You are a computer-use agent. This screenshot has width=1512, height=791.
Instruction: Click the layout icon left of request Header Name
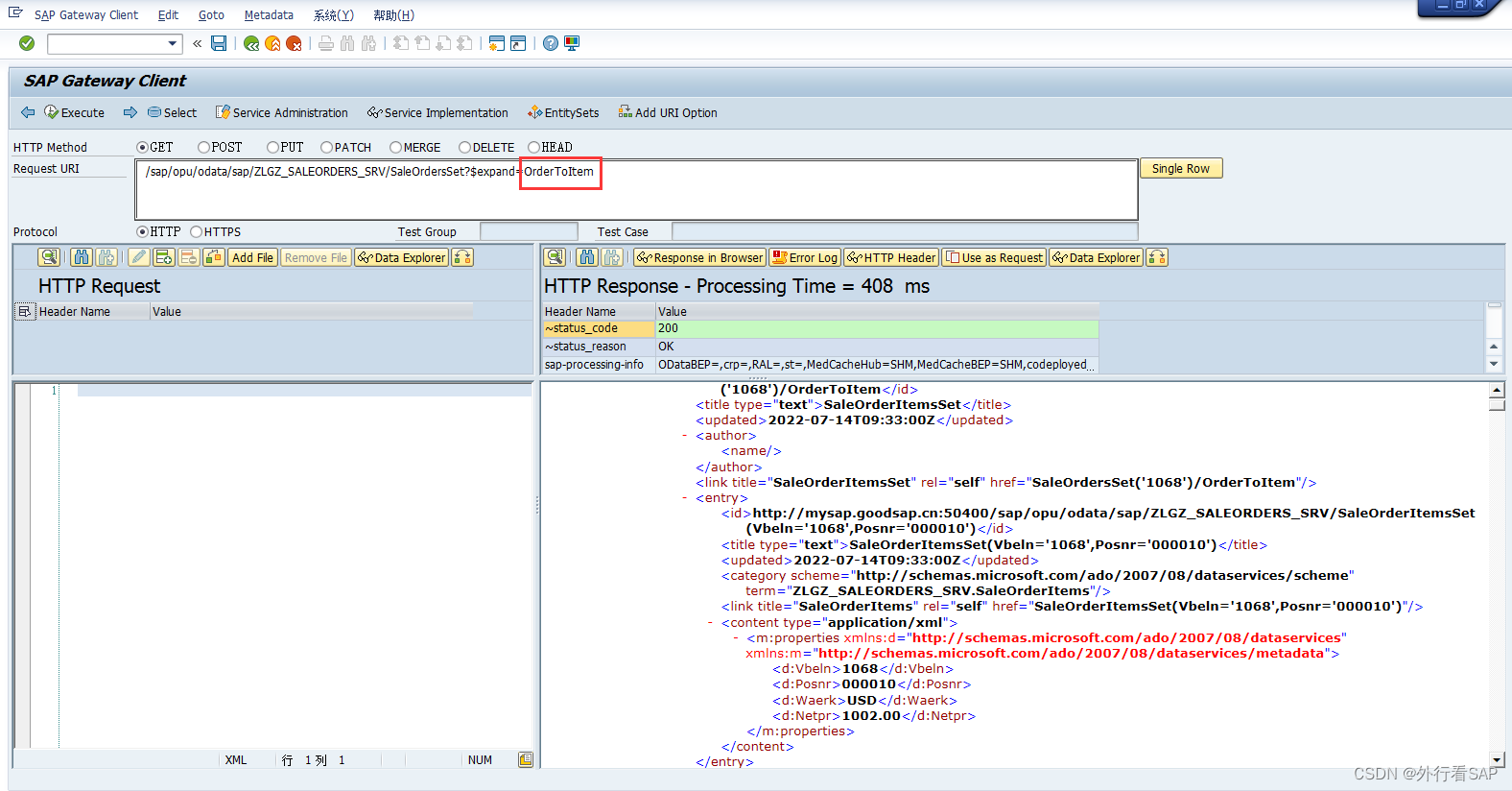[x=25, y=312]
